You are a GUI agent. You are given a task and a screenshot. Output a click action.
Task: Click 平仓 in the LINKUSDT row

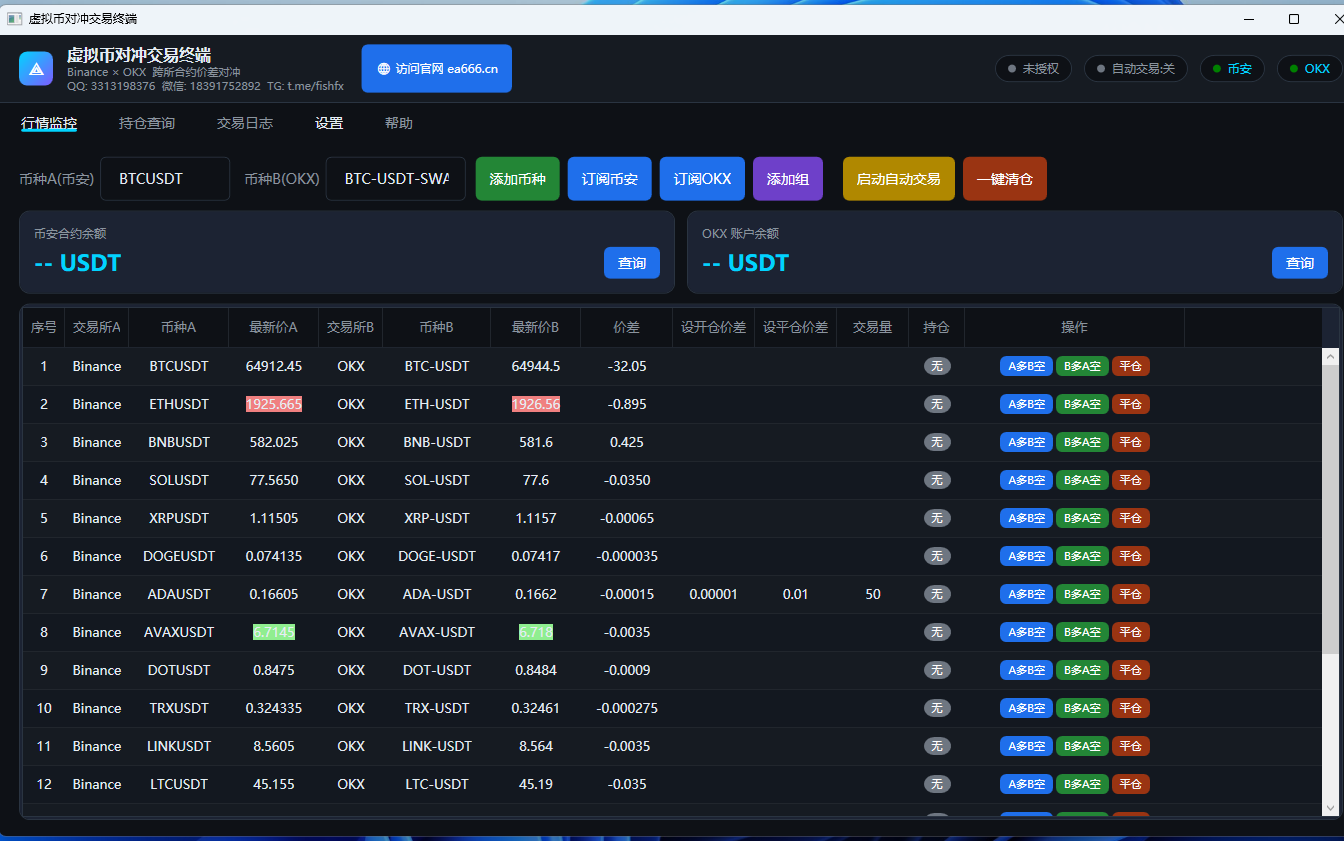pos(1131,746)
